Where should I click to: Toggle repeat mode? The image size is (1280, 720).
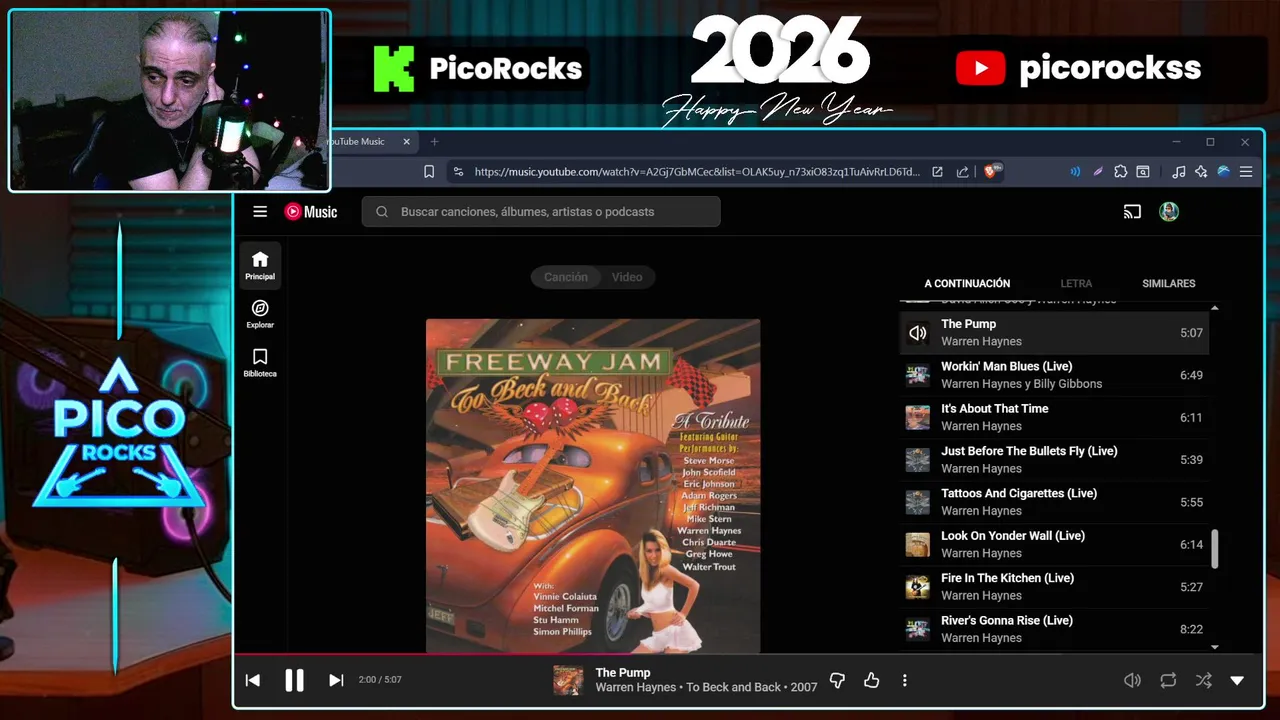pos(1168,680)
